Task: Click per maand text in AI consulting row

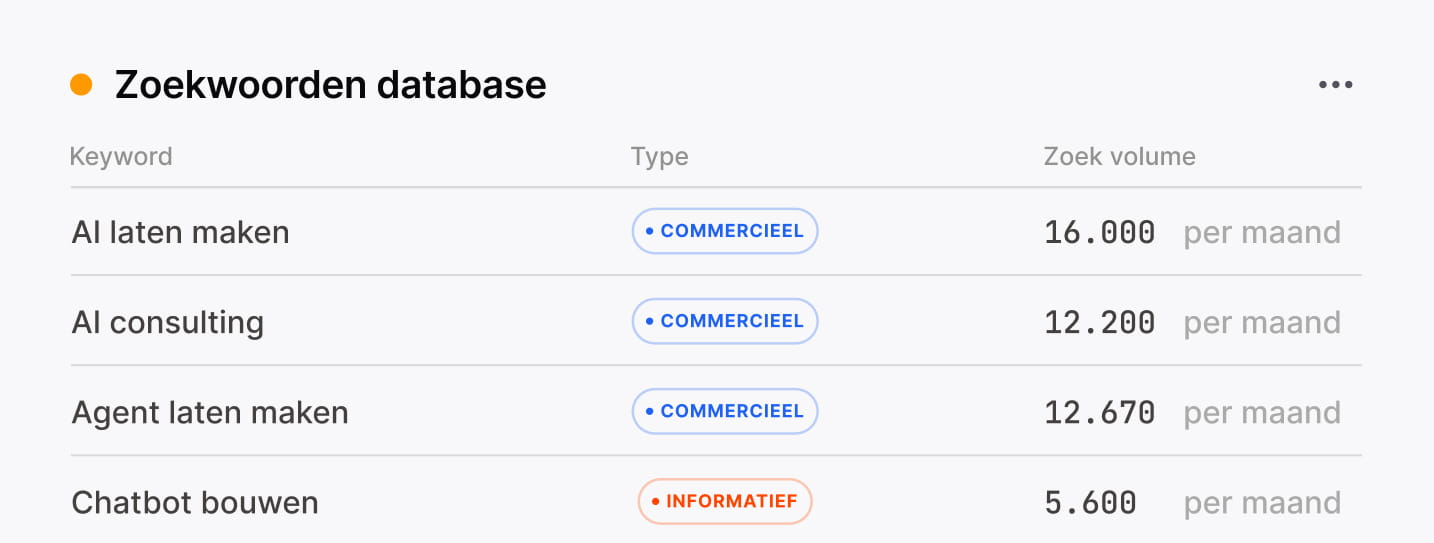Action: (1262, 323)
